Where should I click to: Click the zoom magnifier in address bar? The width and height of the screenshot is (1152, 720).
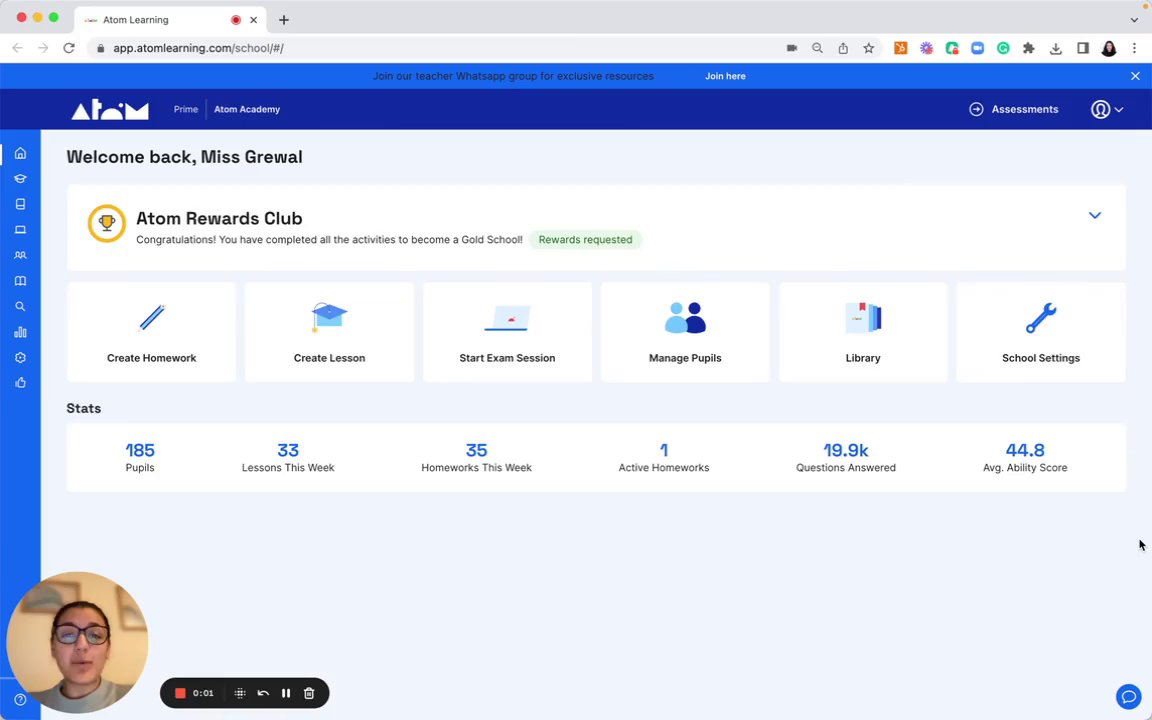[817, 48]
